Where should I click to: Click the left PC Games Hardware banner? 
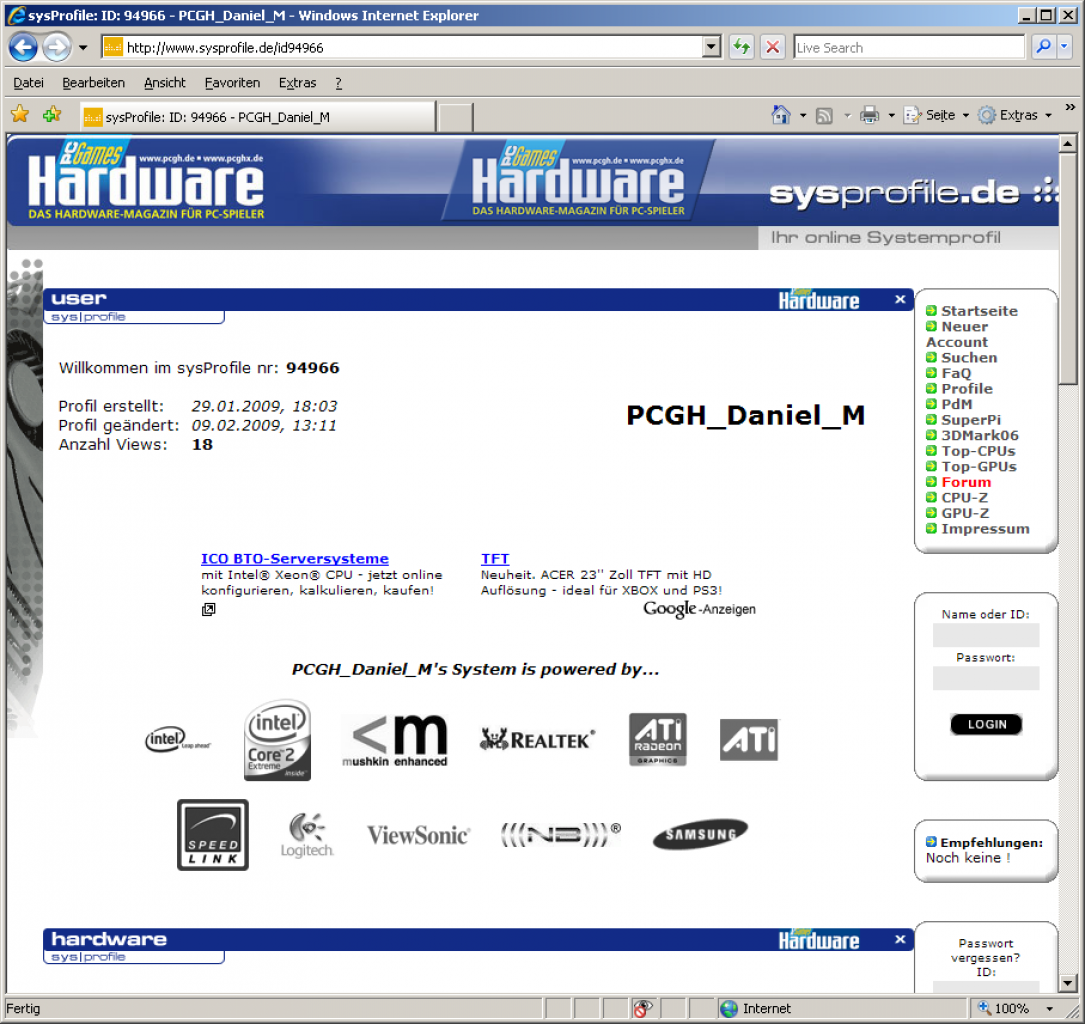click(145, 181)
